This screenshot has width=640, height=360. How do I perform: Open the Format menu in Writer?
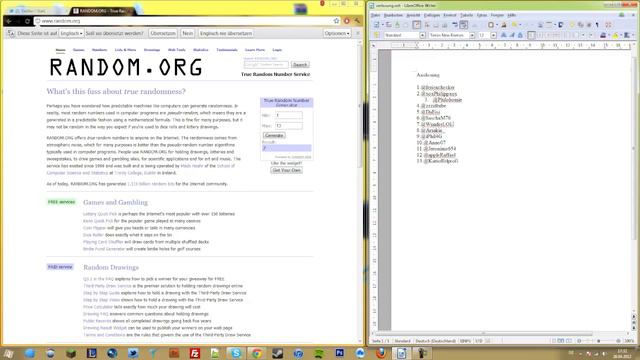click(450, 15)
